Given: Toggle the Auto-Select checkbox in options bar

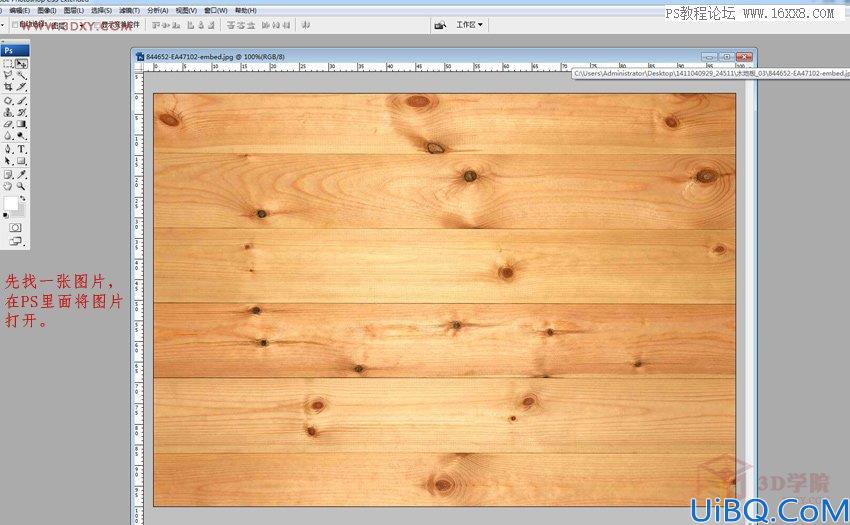Looking at the screenshot, I should (15, 25).
